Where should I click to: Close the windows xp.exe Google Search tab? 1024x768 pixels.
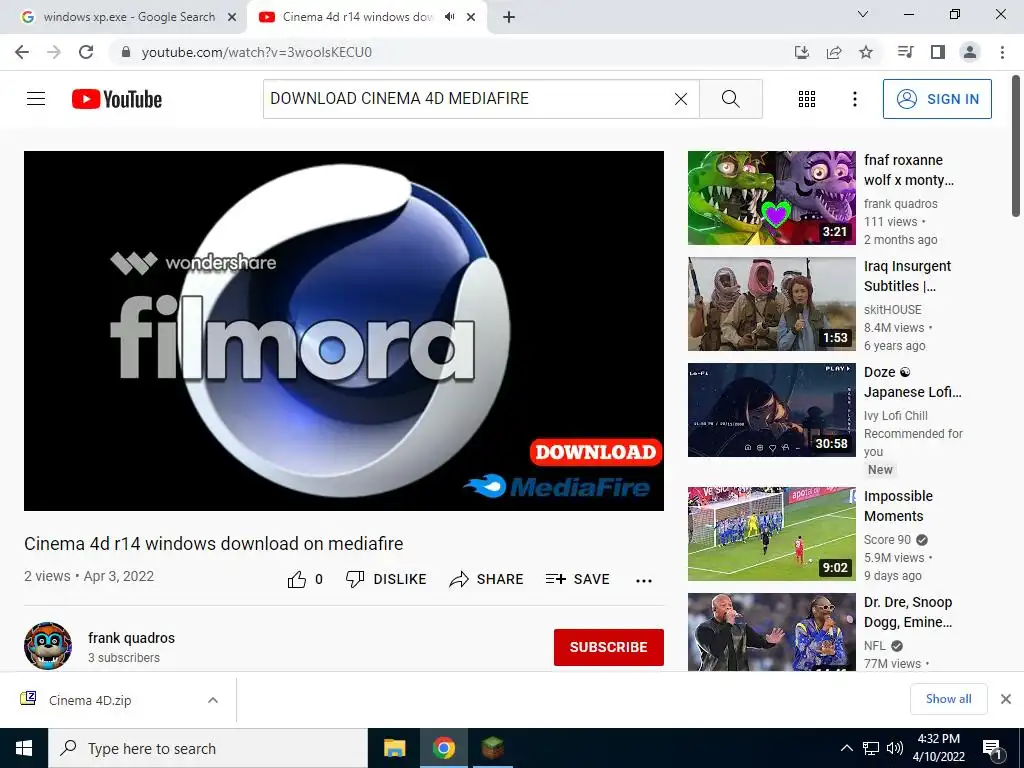tap(232, 18)
